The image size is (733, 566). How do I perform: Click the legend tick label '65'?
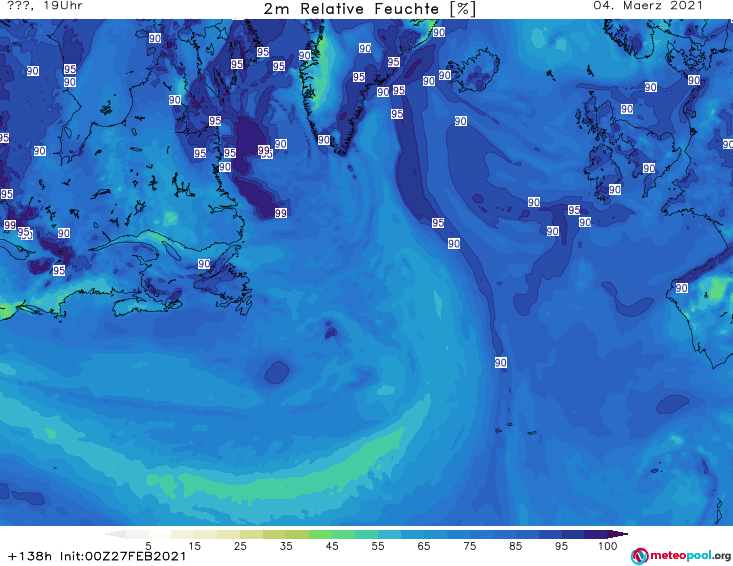click(x=424, y=546)
